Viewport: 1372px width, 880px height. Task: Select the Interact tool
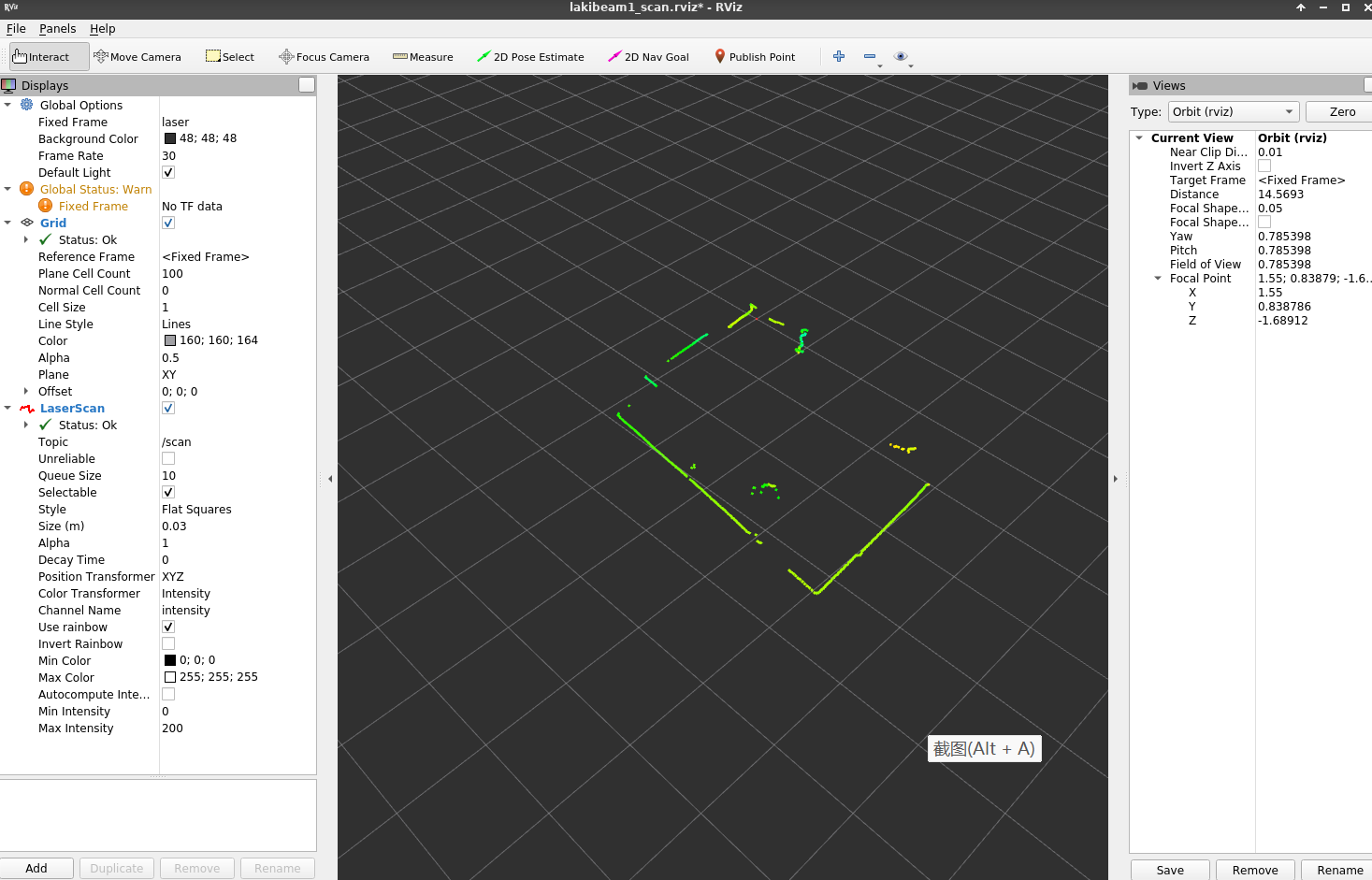[x=41, y=57]
